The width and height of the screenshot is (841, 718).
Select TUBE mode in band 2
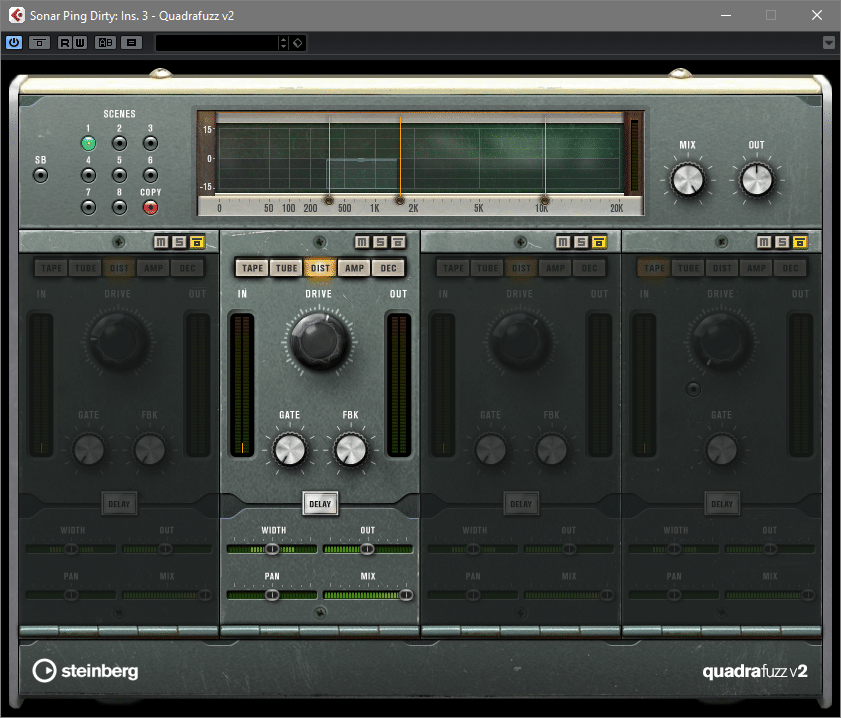coord(287,268)
